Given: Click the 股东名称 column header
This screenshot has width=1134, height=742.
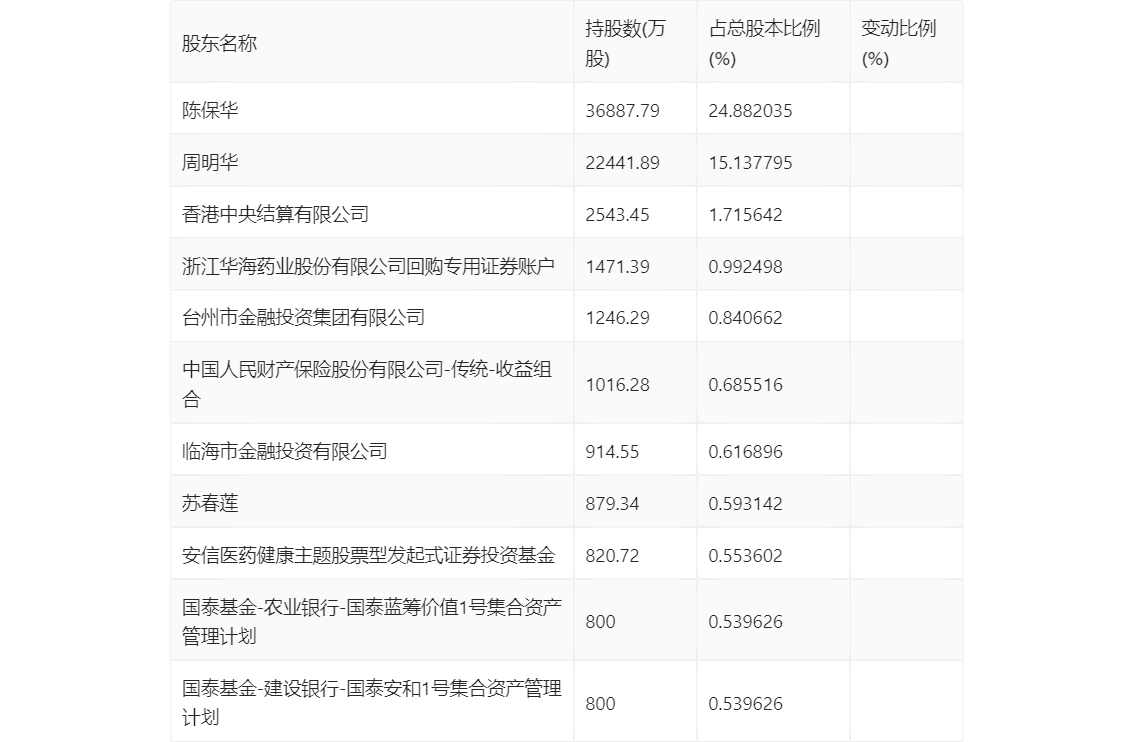Looking at the screenshot, I should tap(220, 43).
